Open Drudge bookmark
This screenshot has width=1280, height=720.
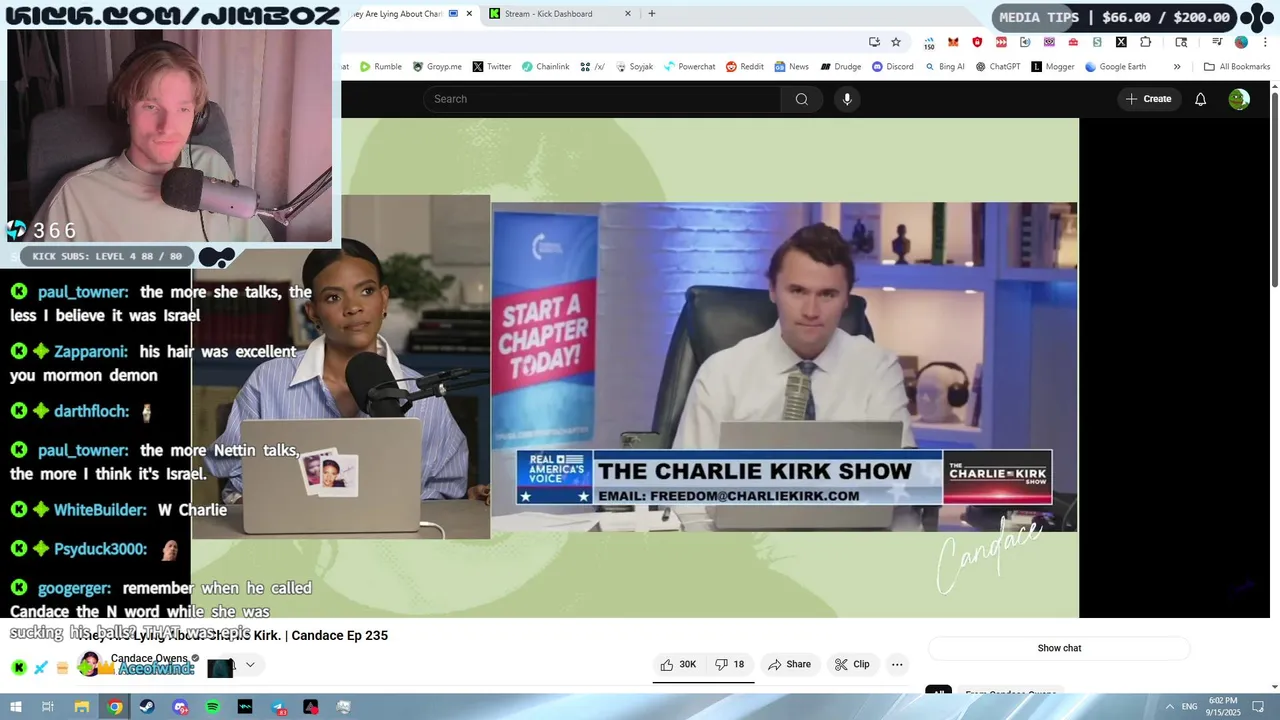click(x=841, y=67)
